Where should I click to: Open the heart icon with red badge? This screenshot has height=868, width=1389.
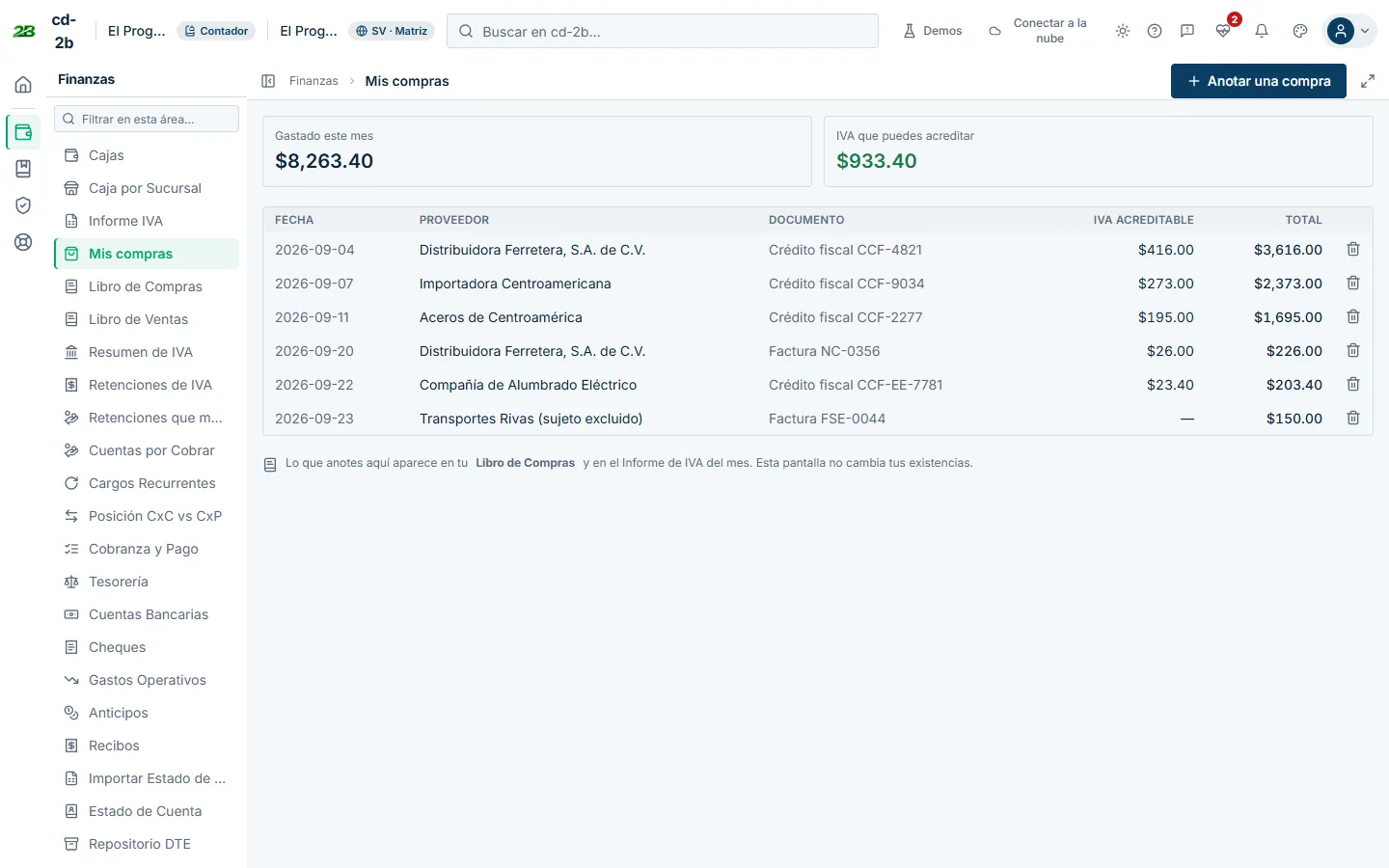(1223, 31)
